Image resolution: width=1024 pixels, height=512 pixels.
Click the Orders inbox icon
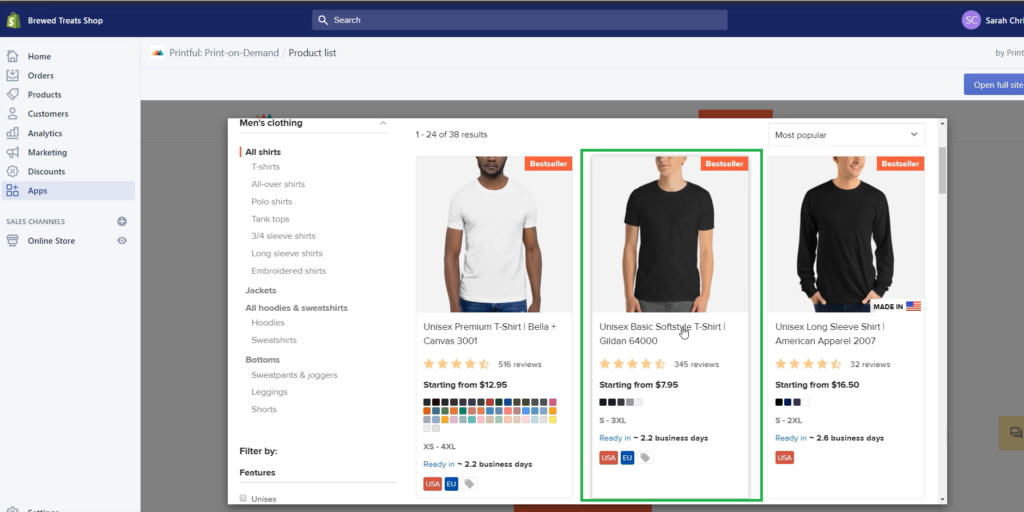click(x=12, y=75)
